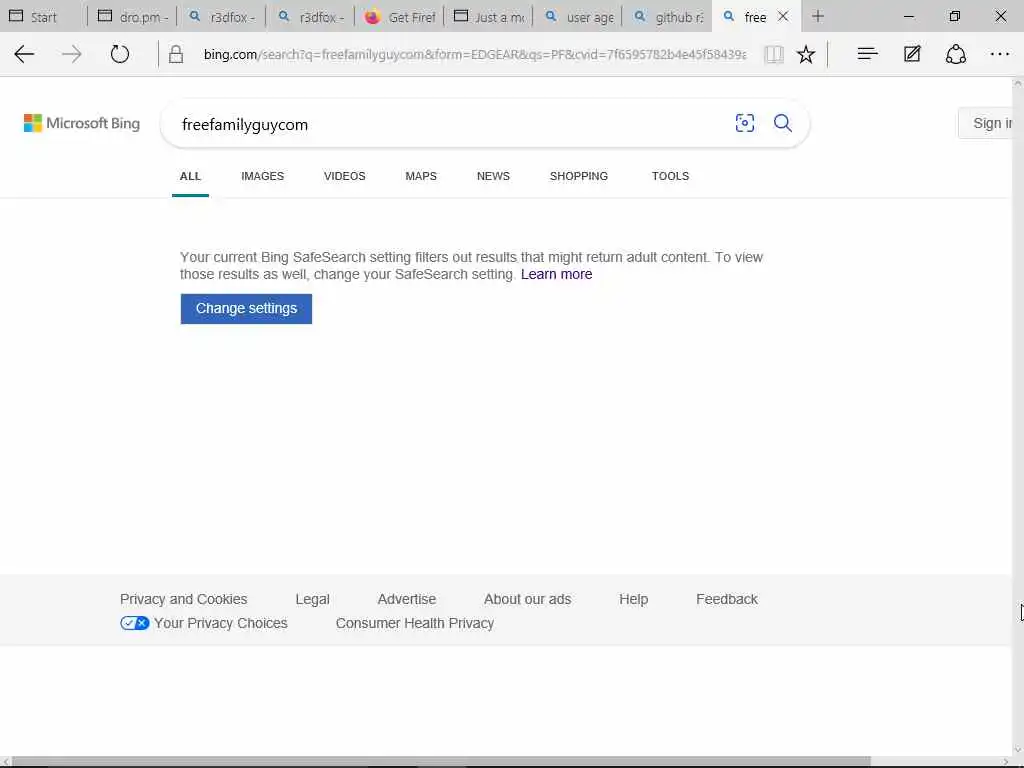Open Consumer Health Privacy link
1024x768 pixels.
(x=415, y=623)
